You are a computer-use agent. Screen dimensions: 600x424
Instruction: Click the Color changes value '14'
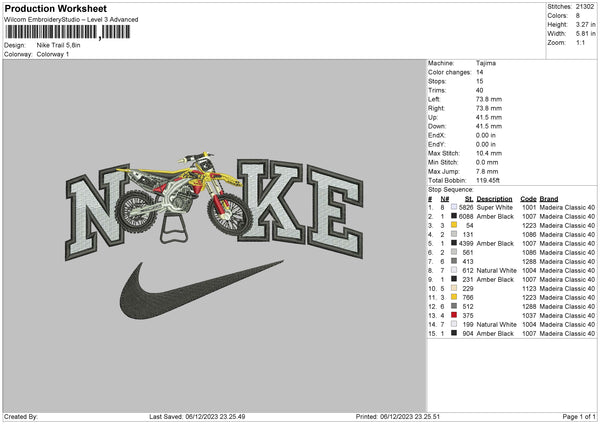[479, 72]
